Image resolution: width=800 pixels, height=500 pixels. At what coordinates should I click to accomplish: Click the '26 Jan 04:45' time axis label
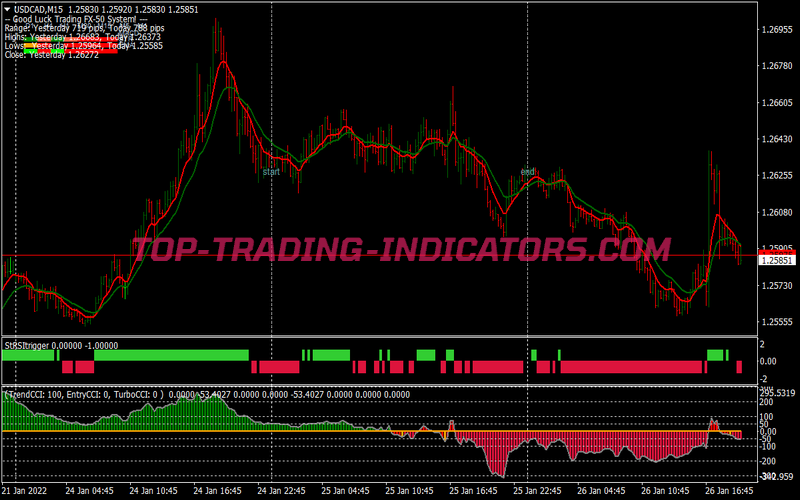pos(602,491)
